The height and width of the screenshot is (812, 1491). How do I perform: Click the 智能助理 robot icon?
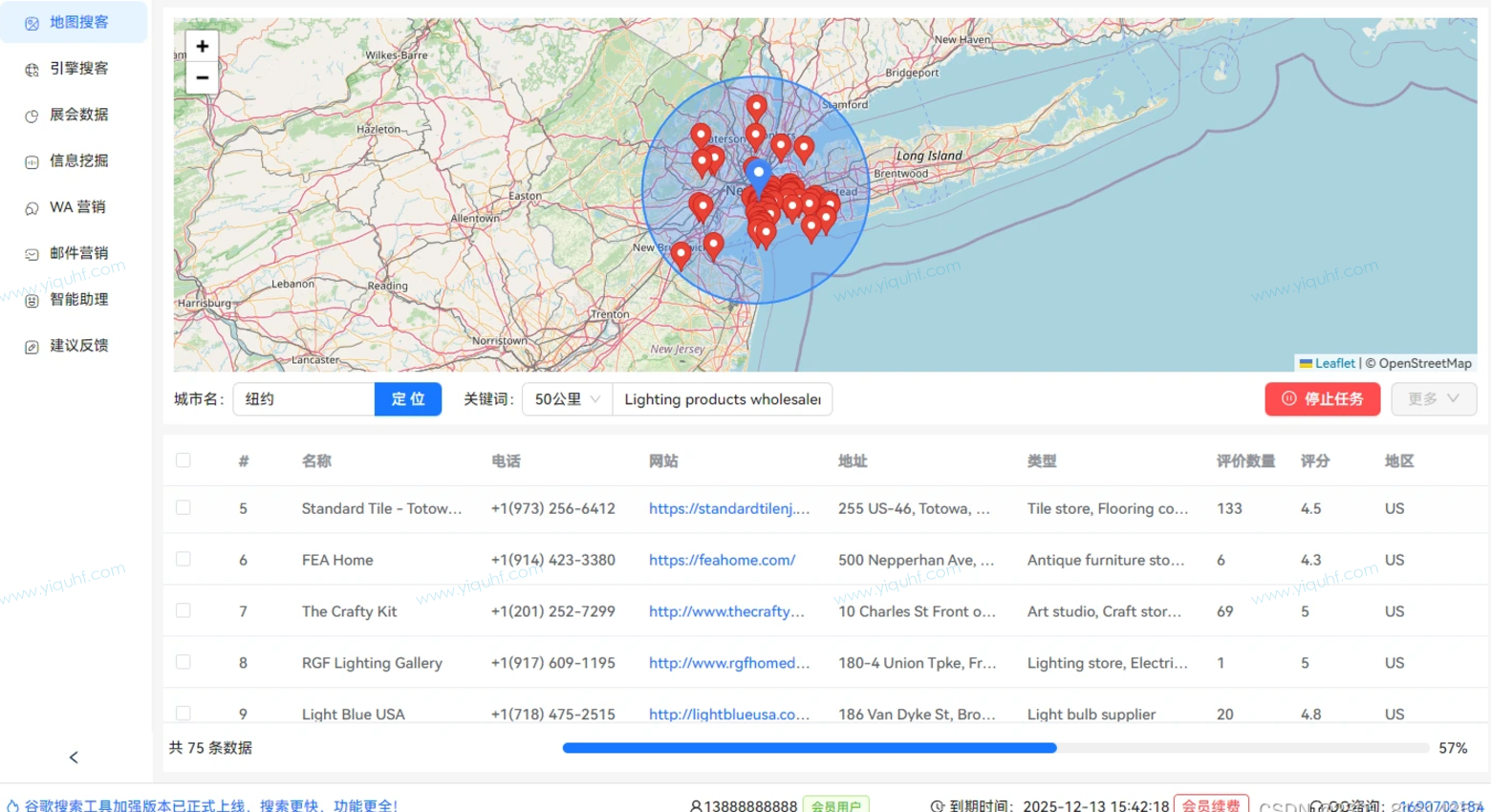click(32, 300)
